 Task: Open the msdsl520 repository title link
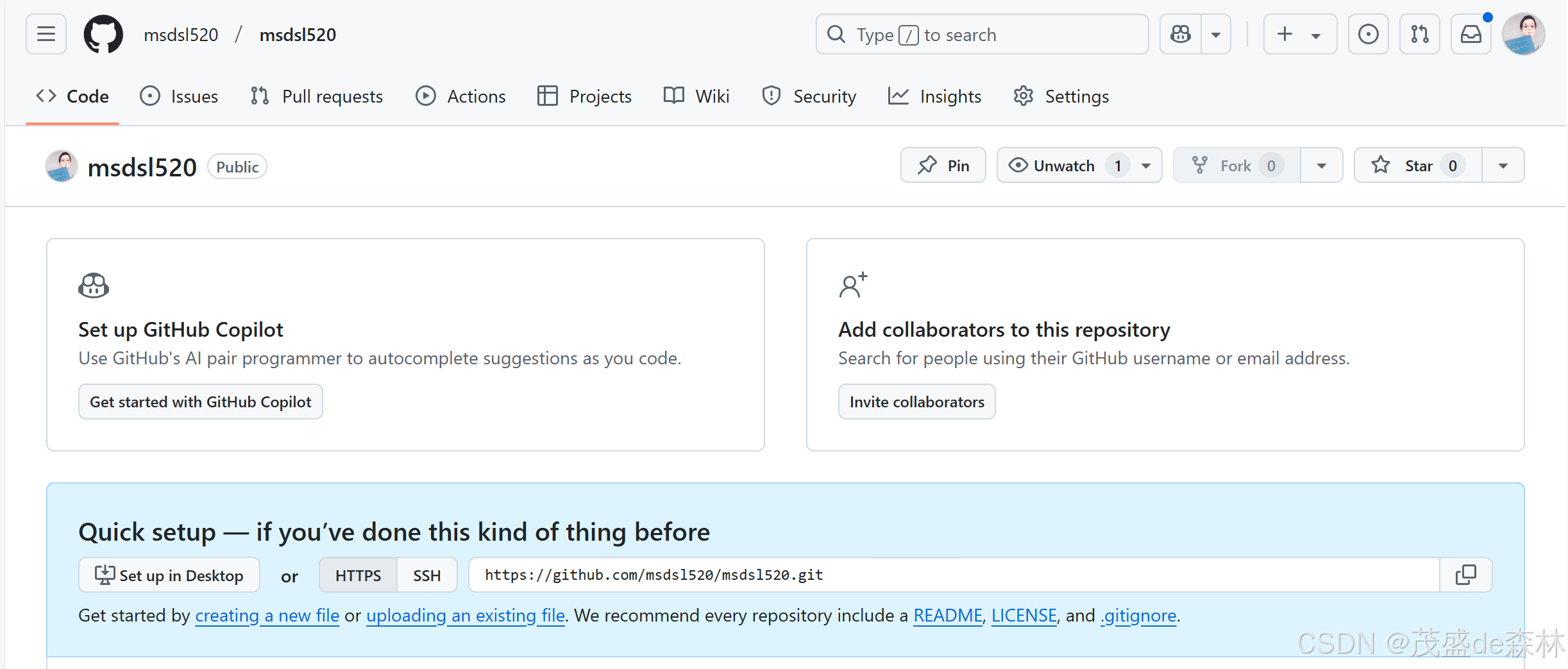point(142,167)
